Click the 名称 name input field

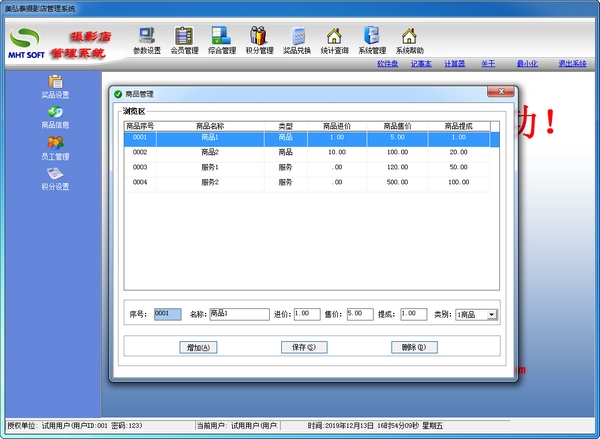click(238, 314)
